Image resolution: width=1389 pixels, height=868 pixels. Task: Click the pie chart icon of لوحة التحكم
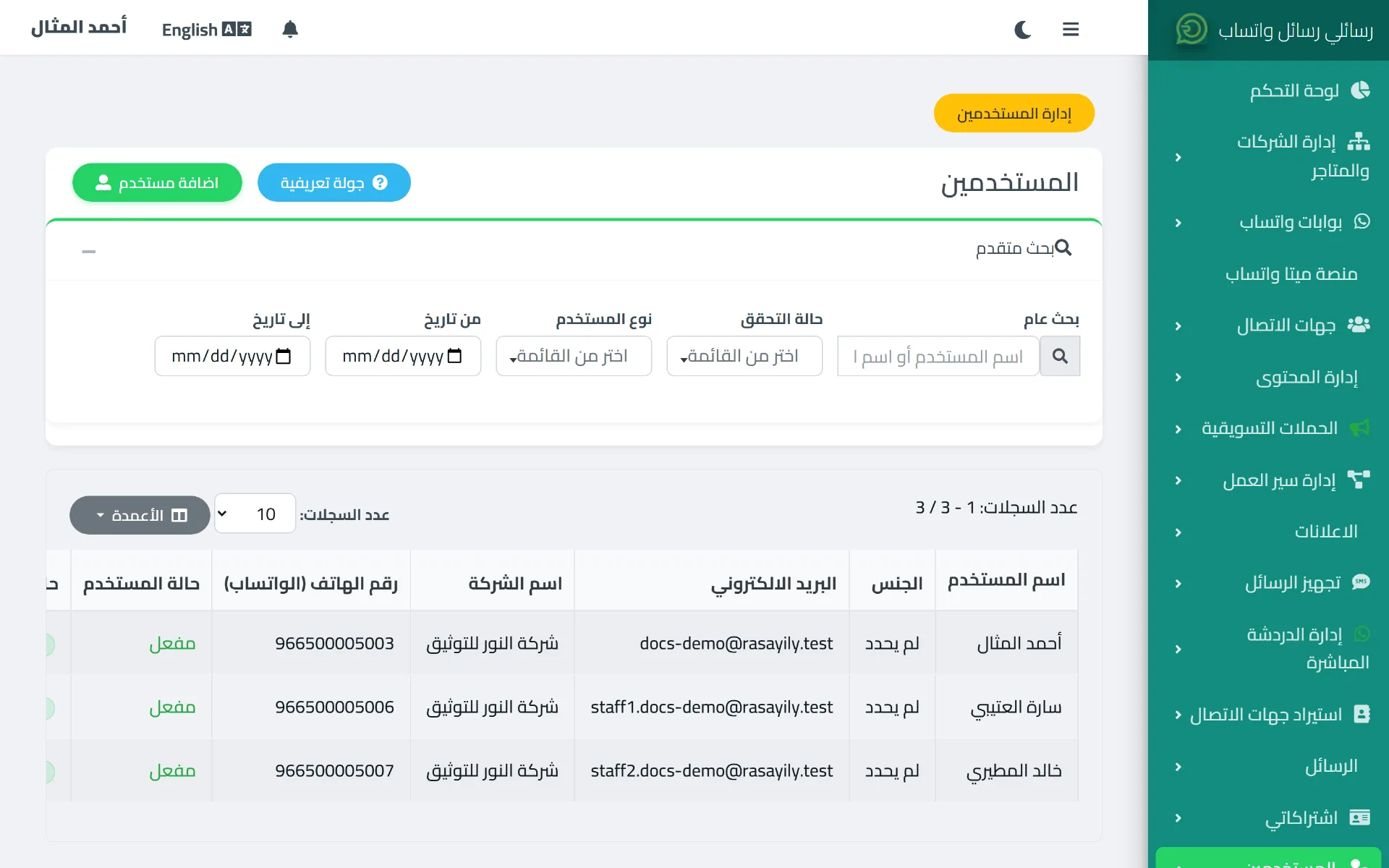click(1360, 90)
